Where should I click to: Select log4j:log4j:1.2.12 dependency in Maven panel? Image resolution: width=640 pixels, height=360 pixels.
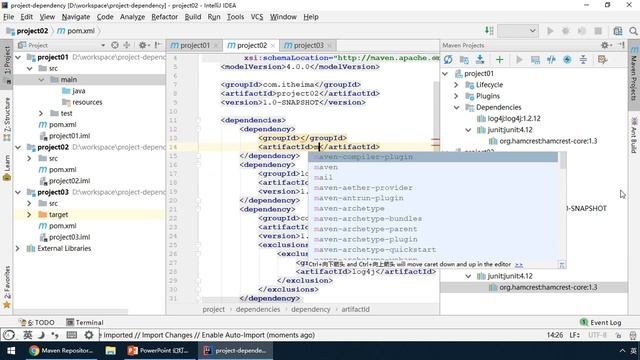513,118
